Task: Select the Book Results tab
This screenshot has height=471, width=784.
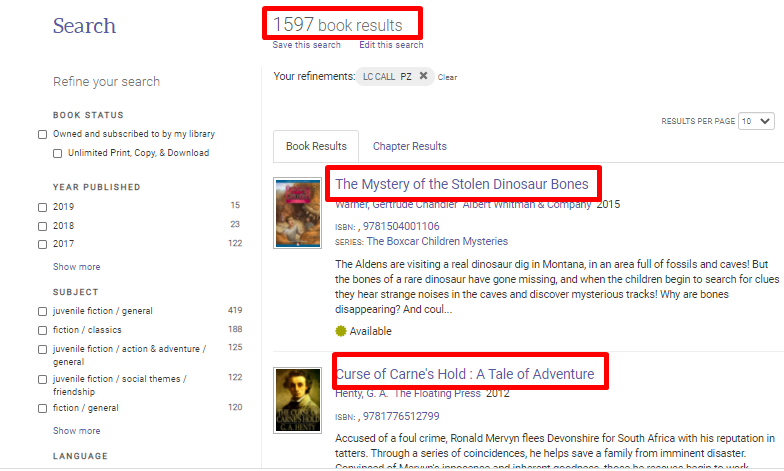Action: coord(316,147)
